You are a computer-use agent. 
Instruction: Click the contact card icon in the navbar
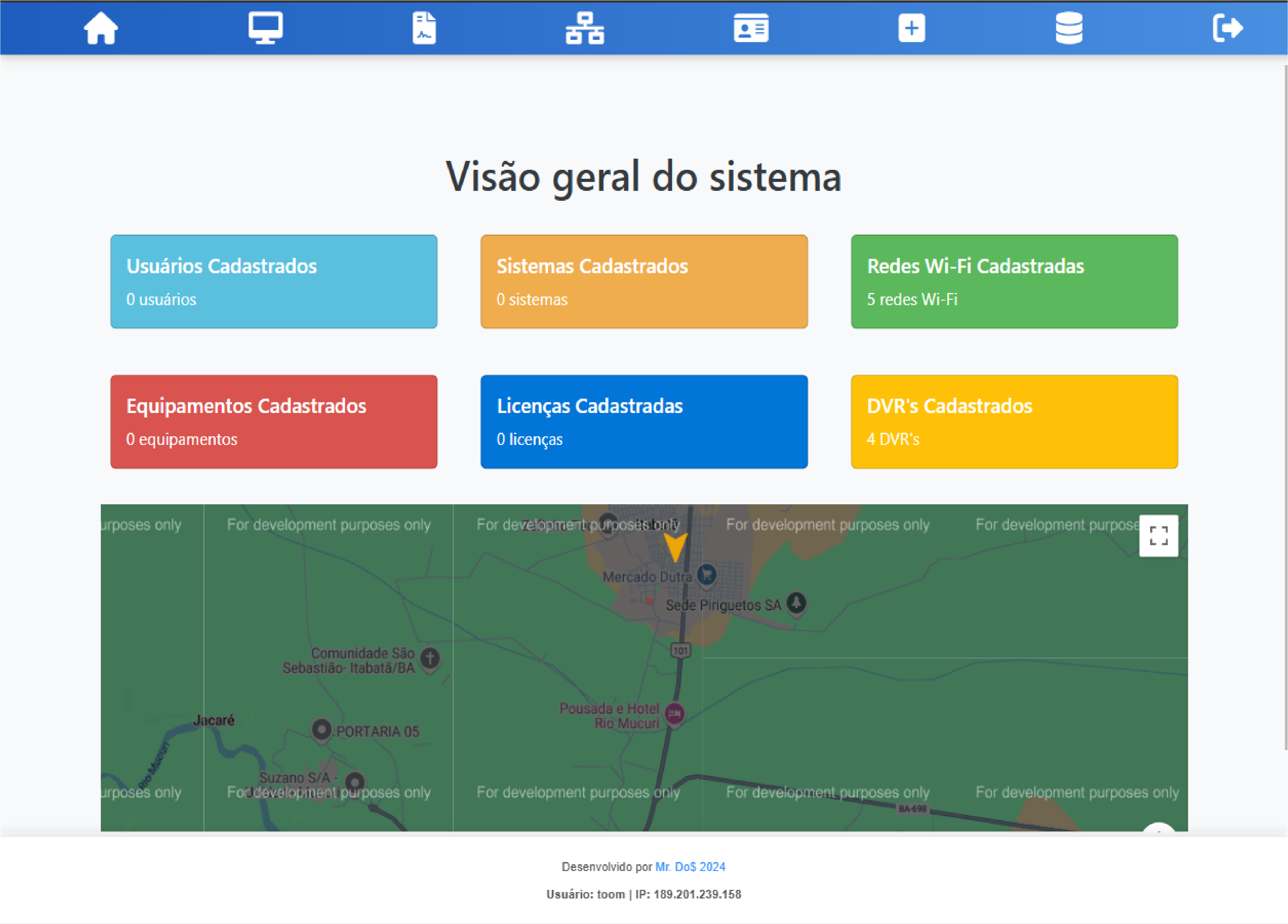click(x=751, y=28)
